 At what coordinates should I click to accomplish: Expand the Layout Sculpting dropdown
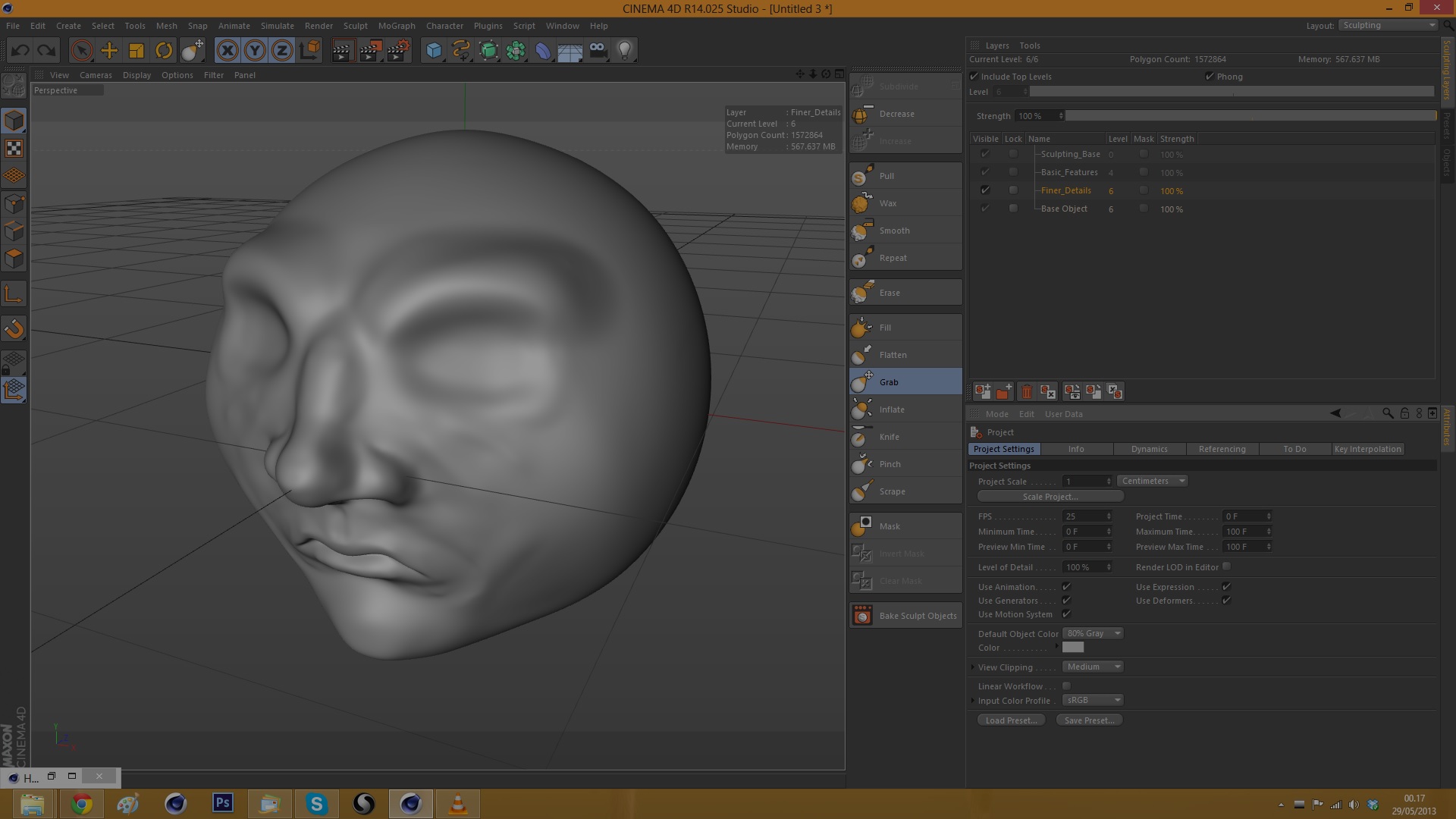[x=1388, y=25]
